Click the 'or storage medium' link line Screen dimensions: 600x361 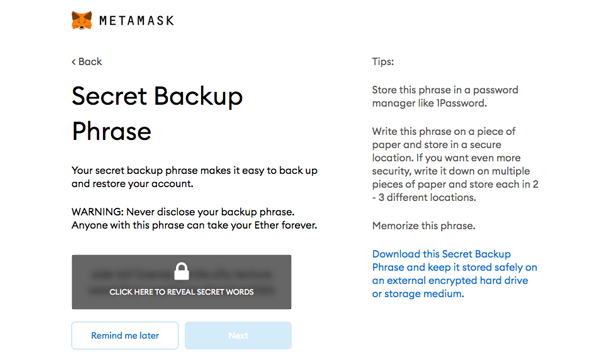pos(418,294)
